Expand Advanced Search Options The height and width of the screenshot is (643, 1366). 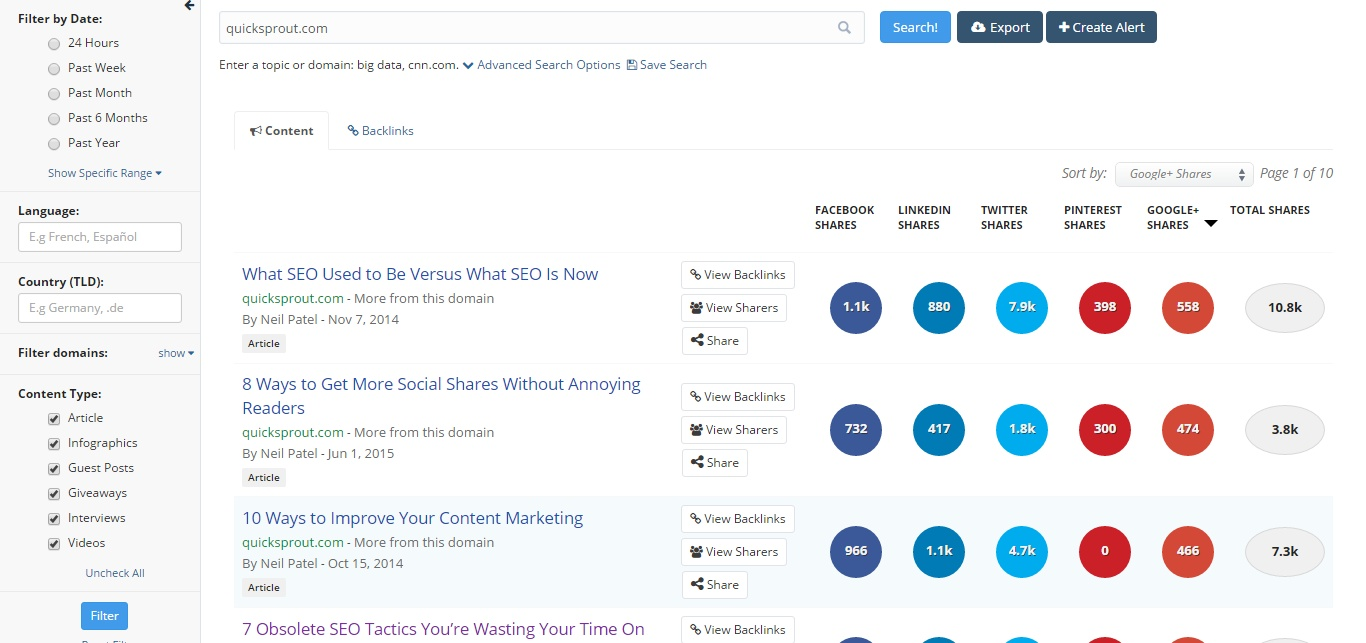(x=541, y=65)
